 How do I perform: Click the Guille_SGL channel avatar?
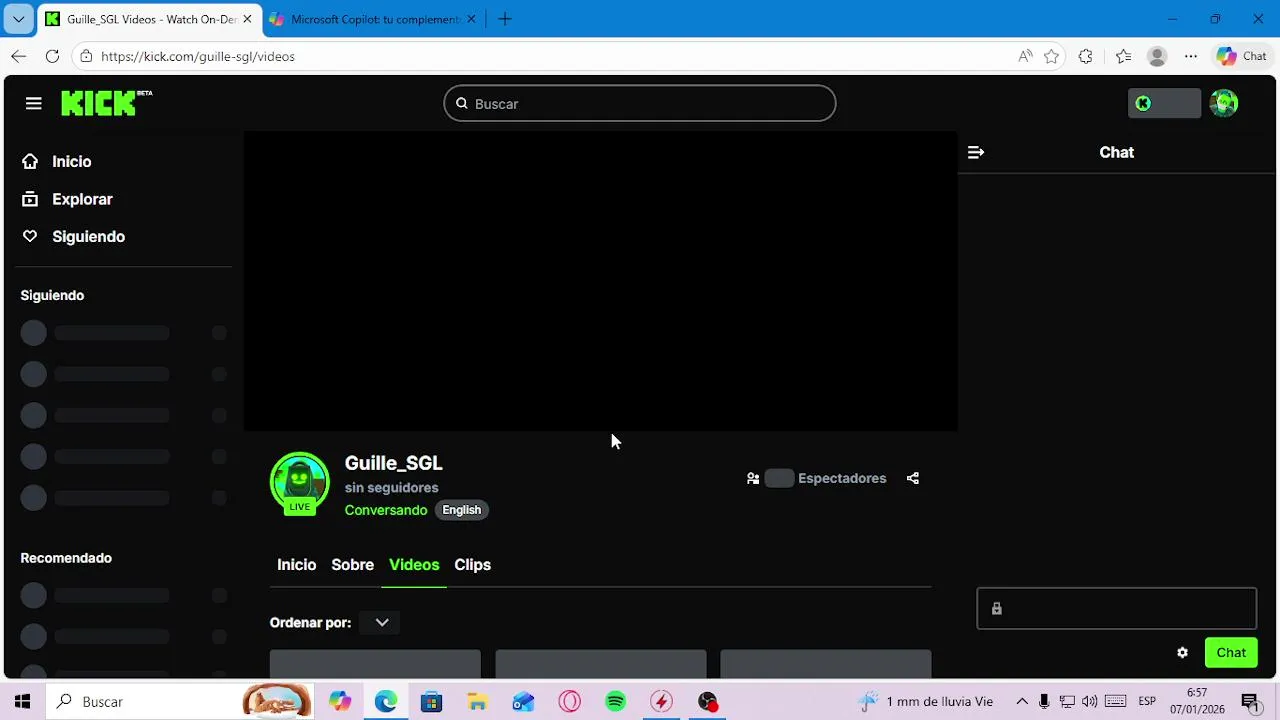300,482
